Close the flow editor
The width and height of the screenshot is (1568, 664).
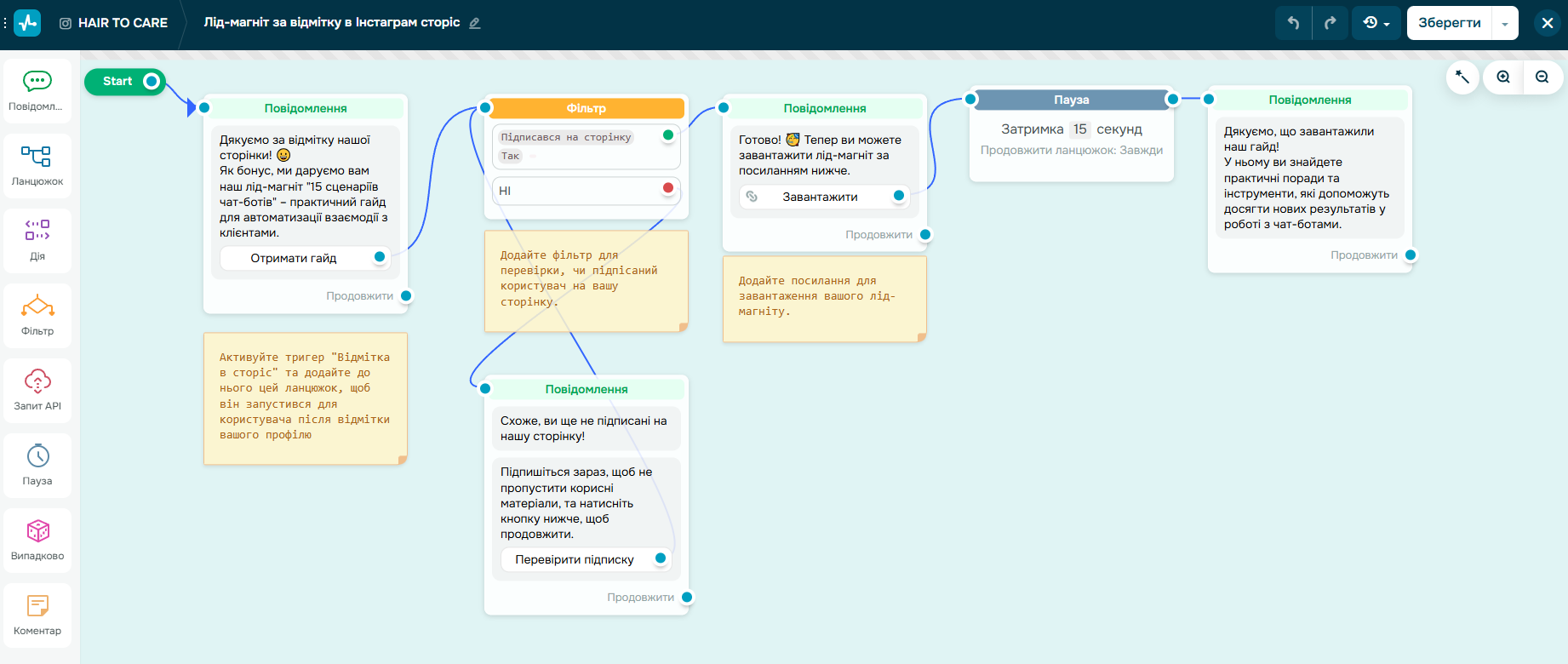click(1548, 23)
